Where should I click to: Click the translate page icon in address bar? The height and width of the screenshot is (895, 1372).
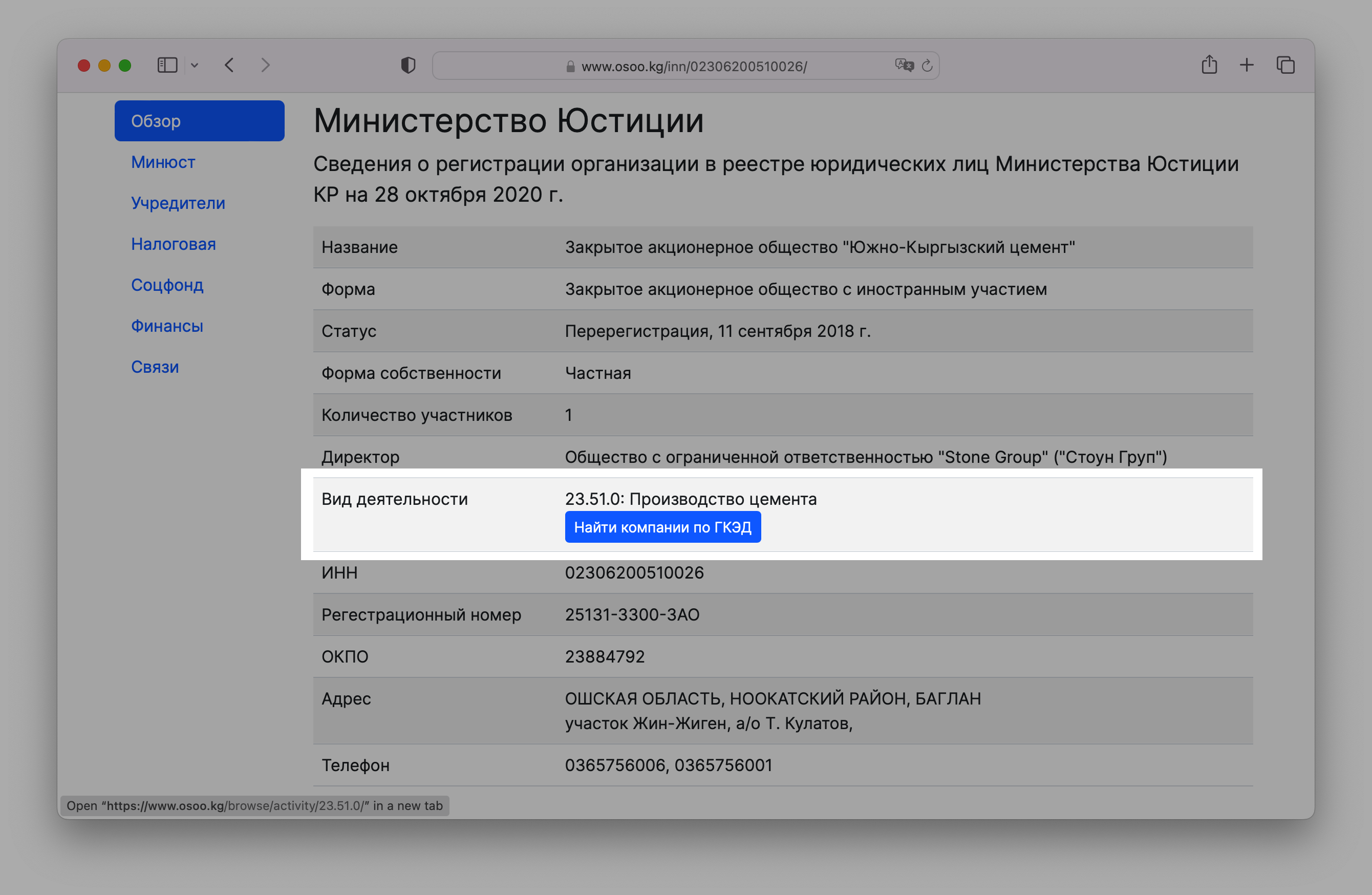pyautogui.click(x=904, y=65)
